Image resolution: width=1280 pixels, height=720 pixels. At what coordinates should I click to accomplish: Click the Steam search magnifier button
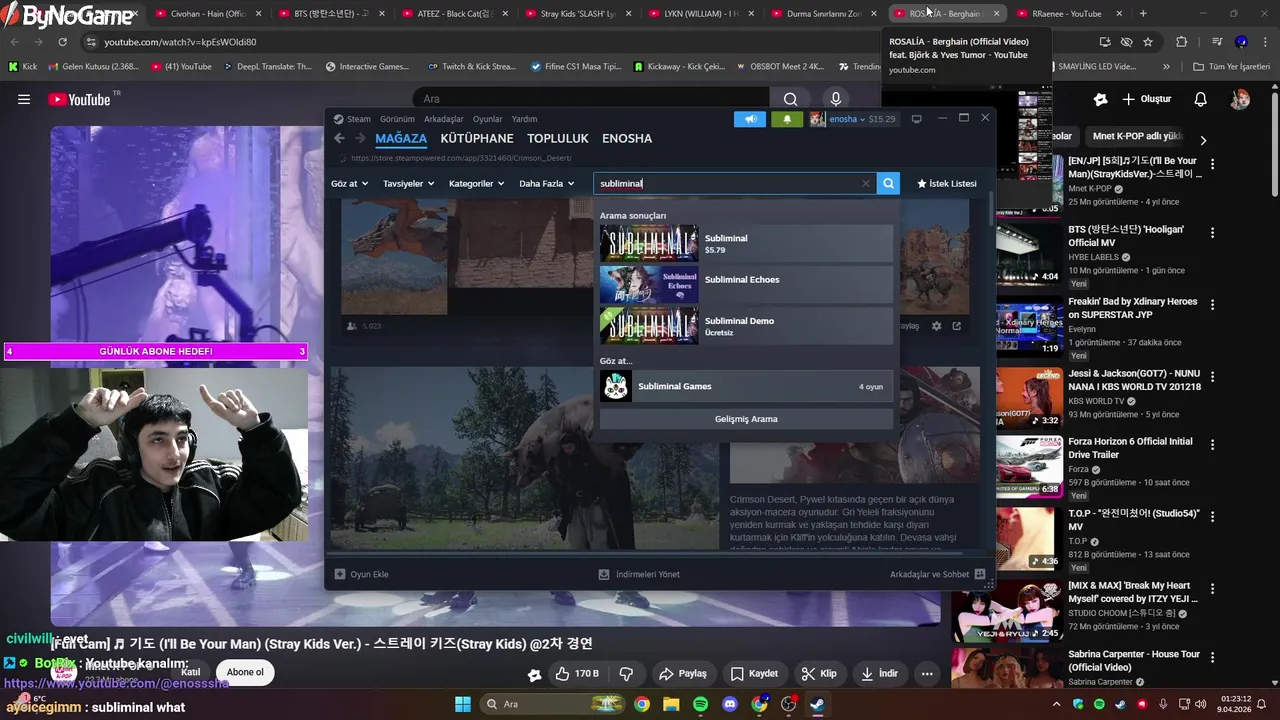coord(888,183)
